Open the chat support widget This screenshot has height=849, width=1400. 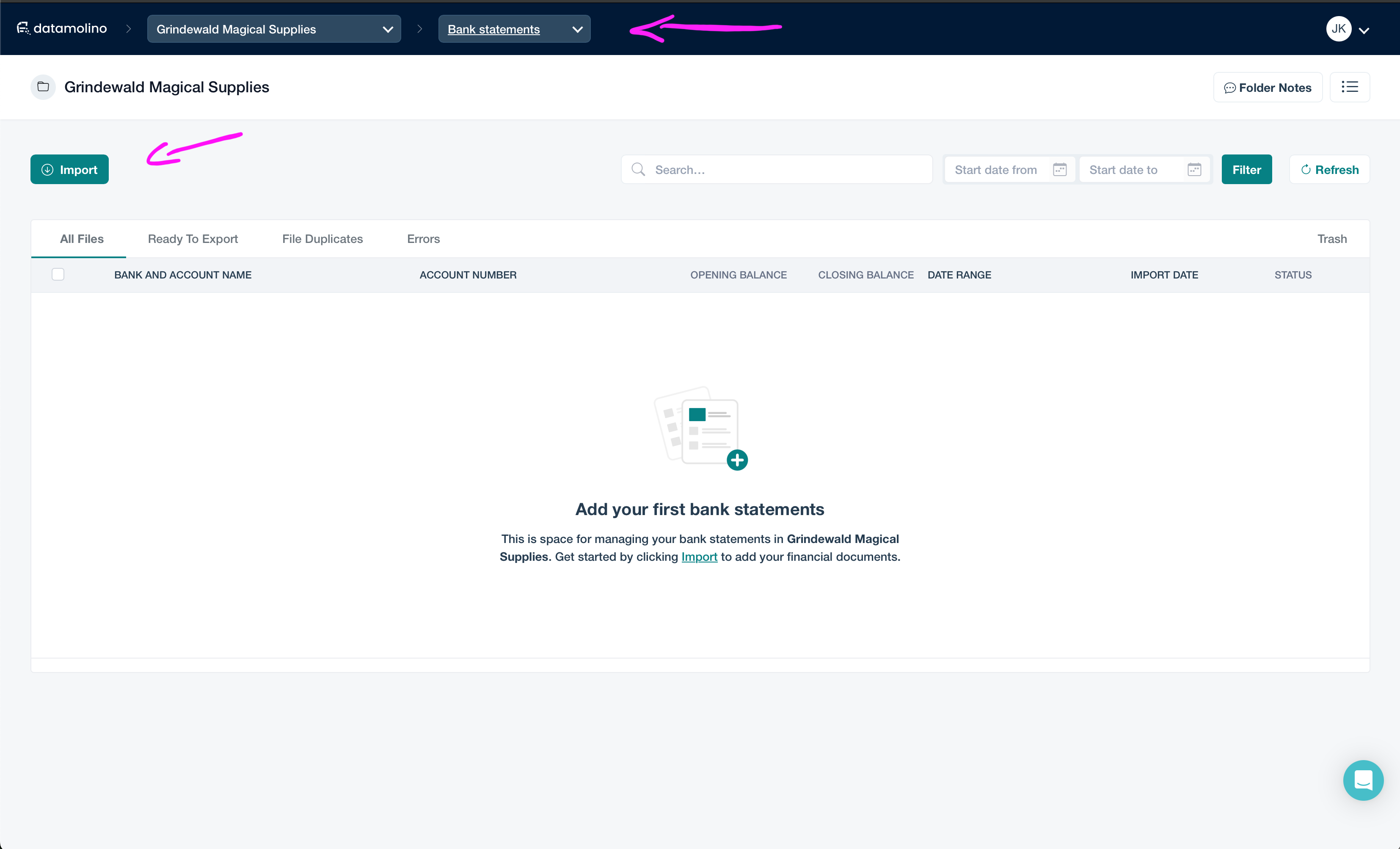click(x=1363, y=780)
